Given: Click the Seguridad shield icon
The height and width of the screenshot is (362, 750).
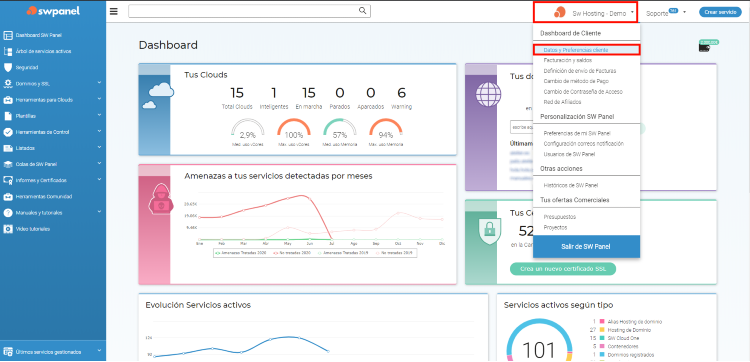Looking at the screenshot, I should point(8,67).
